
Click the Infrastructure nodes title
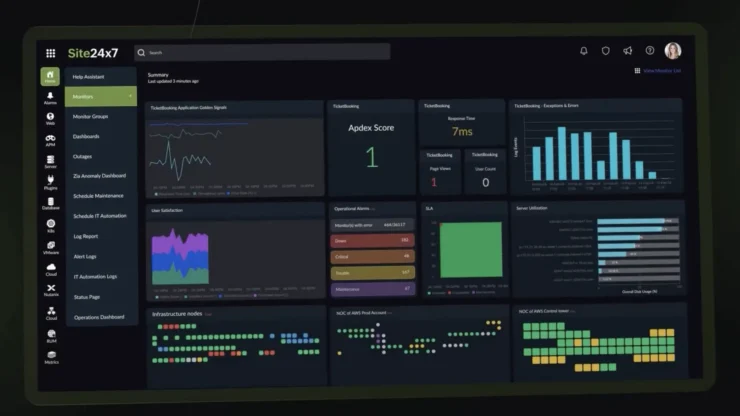[177, 314]
